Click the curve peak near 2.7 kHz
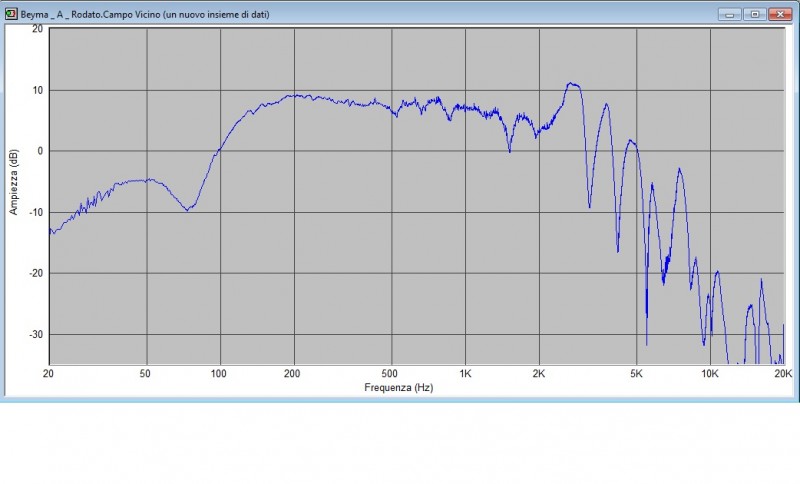 (x=571, y=84)
